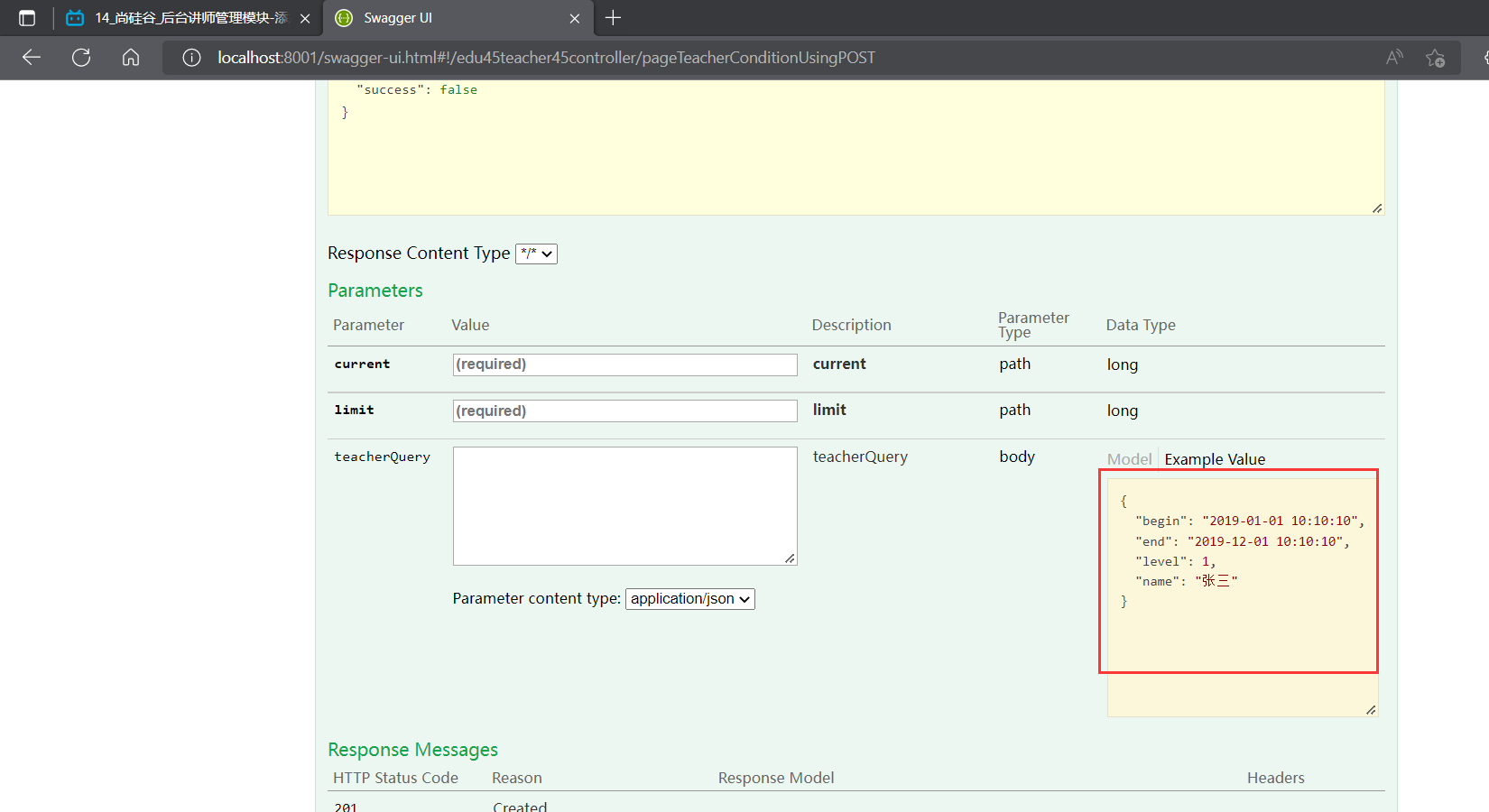Open Parameter content type application/json dropdown
The height and width of the screenshot is (812, 1489).
(689, 599)
